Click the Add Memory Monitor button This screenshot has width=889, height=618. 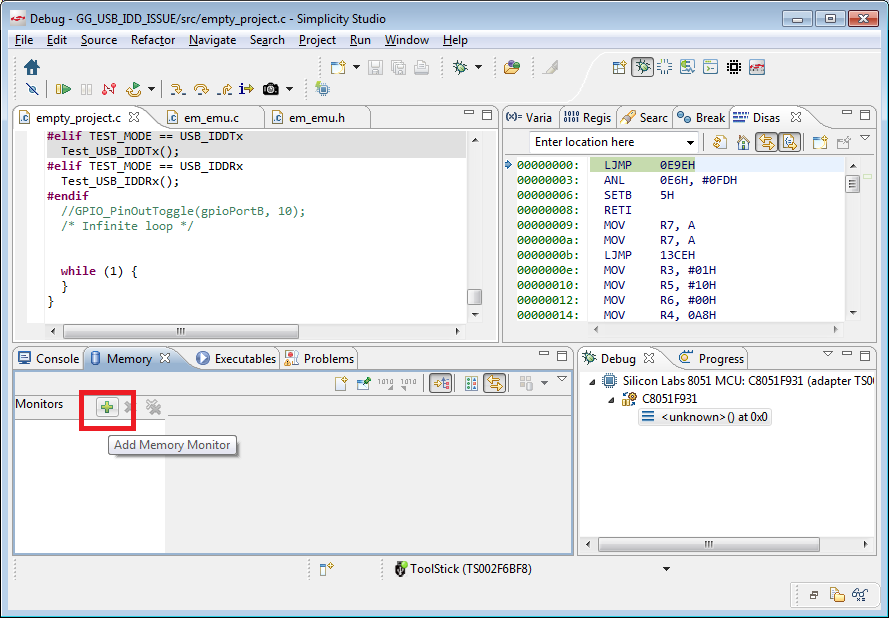(107, 407)
